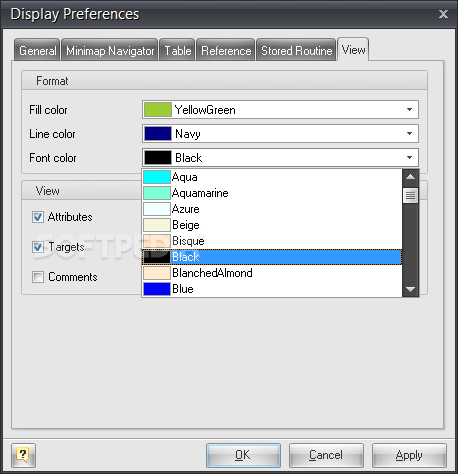This screenshot has height=474, width=458.
Task: Click the help question mark icon
Action: [23, 455]
